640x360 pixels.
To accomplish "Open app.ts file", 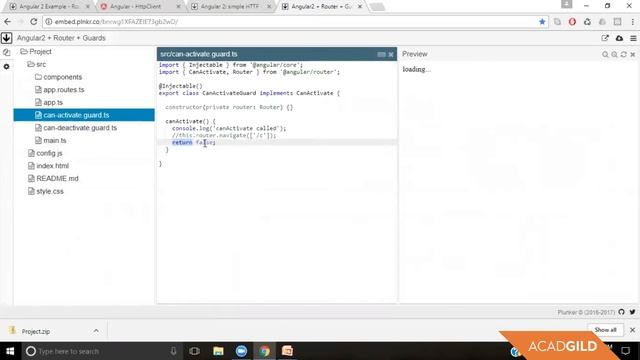I will click(49, 102).
